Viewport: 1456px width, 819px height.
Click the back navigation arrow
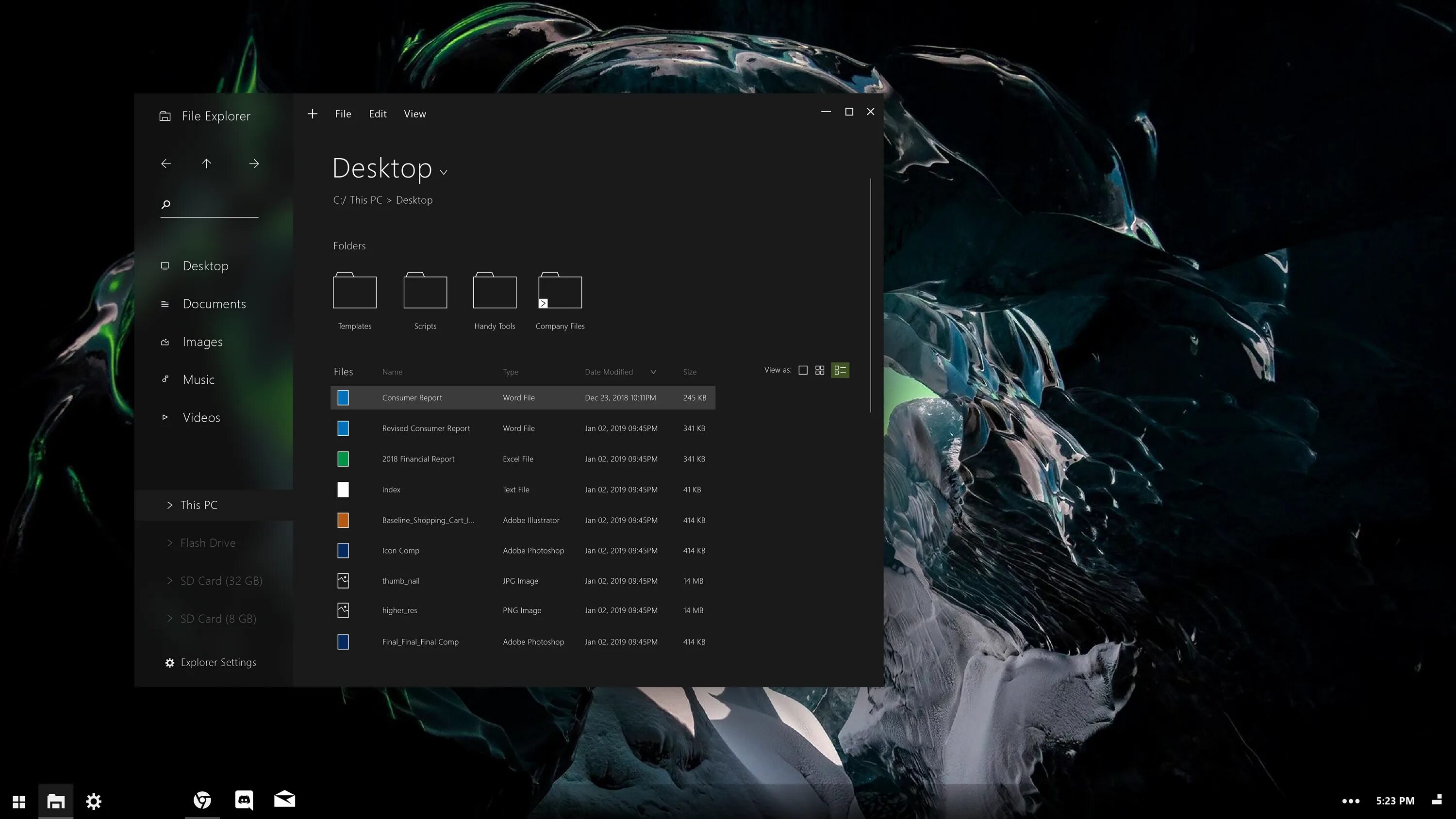pyautogui.click(x=165, y=164)
